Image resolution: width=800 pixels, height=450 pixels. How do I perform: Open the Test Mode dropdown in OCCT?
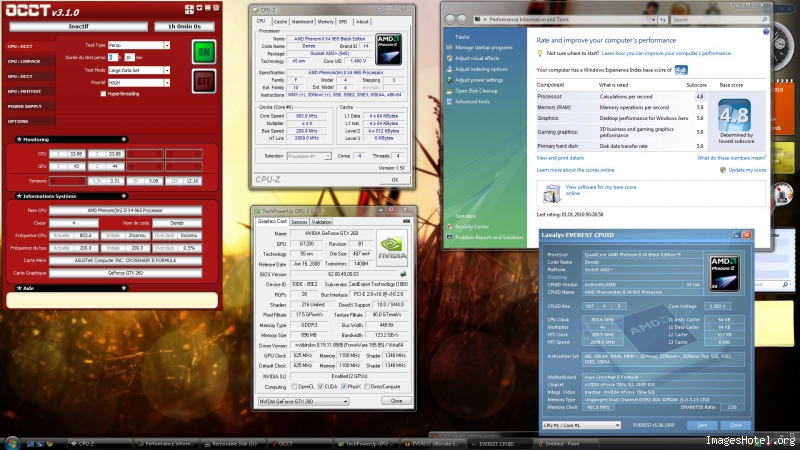click(x=167, y=70)
